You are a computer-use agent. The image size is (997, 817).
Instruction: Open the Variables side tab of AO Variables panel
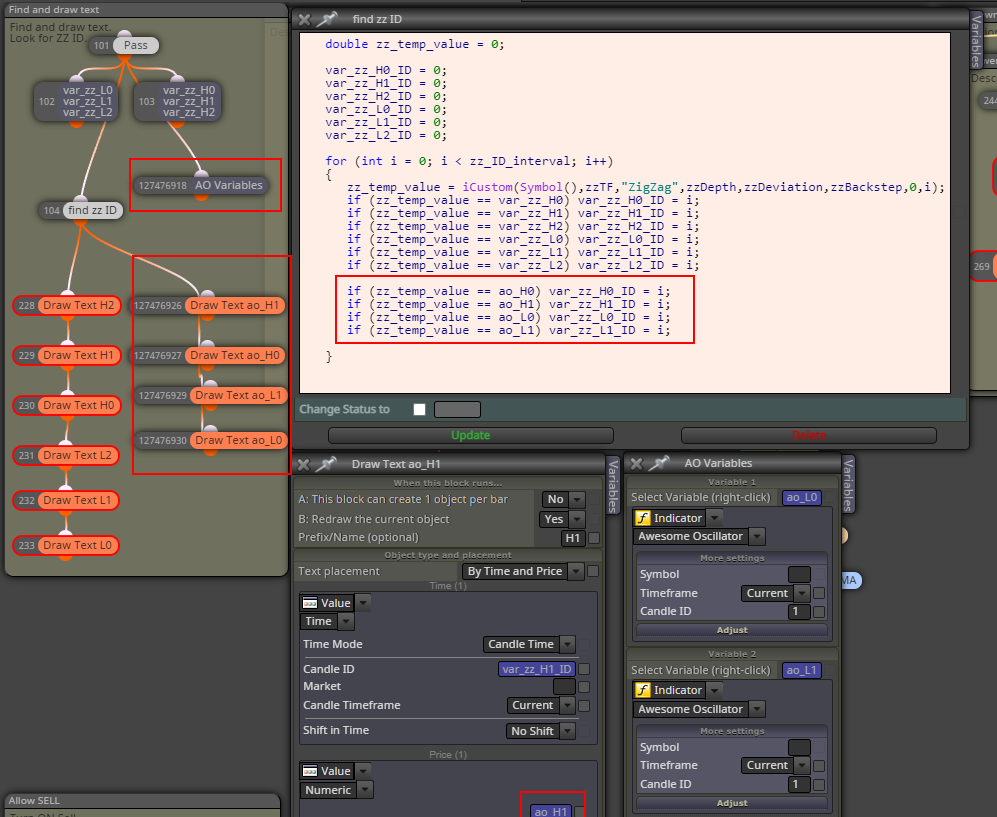[x=848, y=484]
